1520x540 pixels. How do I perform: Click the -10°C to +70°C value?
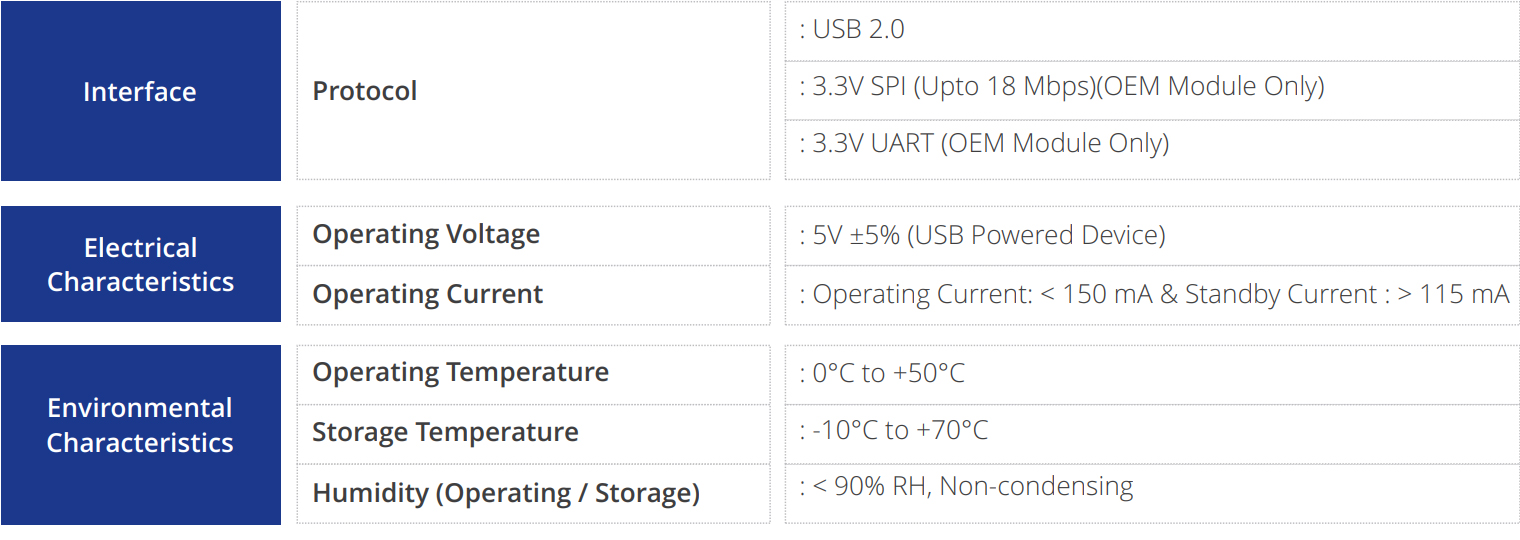click(900, 431)
